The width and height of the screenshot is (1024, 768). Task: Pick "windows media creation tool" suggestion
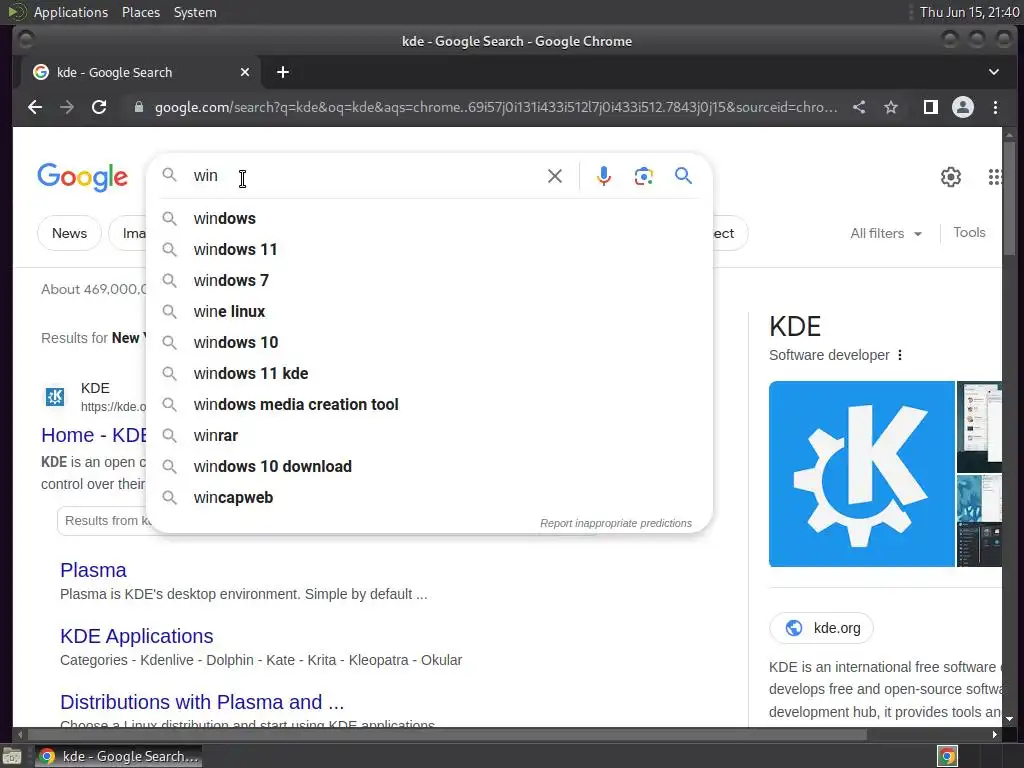tap(429, 405)
